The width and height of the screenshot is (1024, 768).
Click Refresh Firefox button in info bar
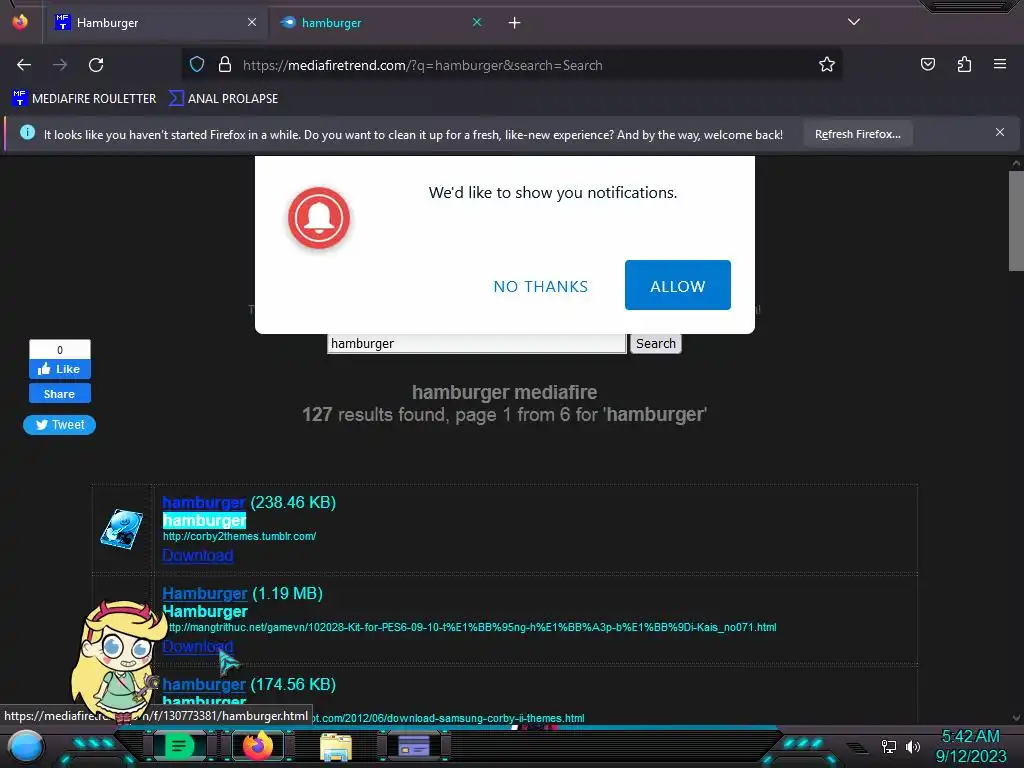(857, 134)
